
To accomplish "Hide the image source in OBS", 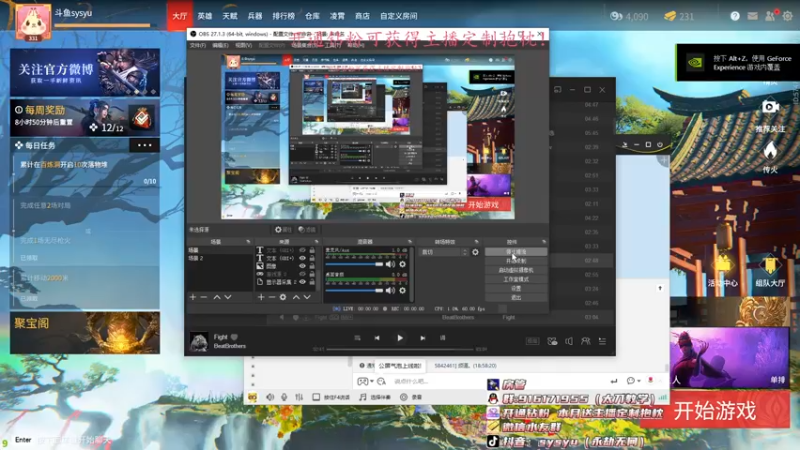I will pos(302,266).
